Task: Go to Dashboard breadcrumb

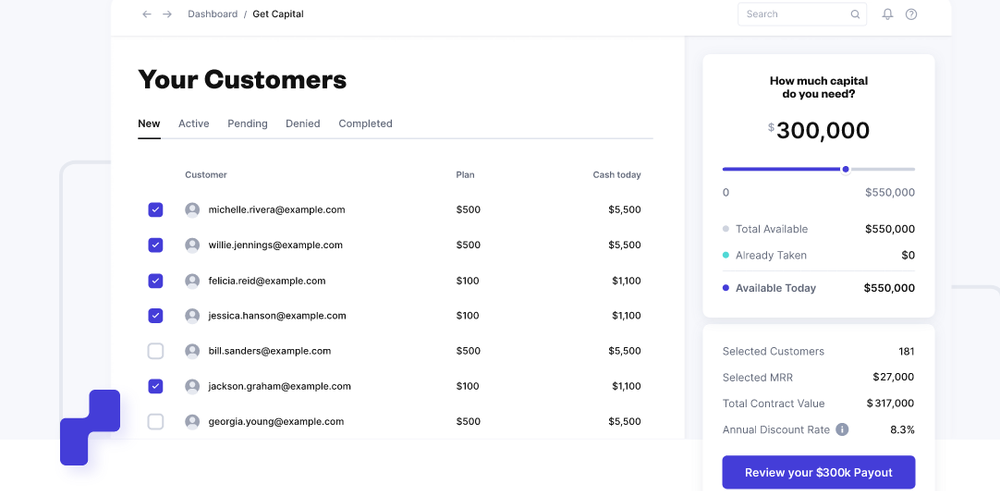Action: click(212, 14)
